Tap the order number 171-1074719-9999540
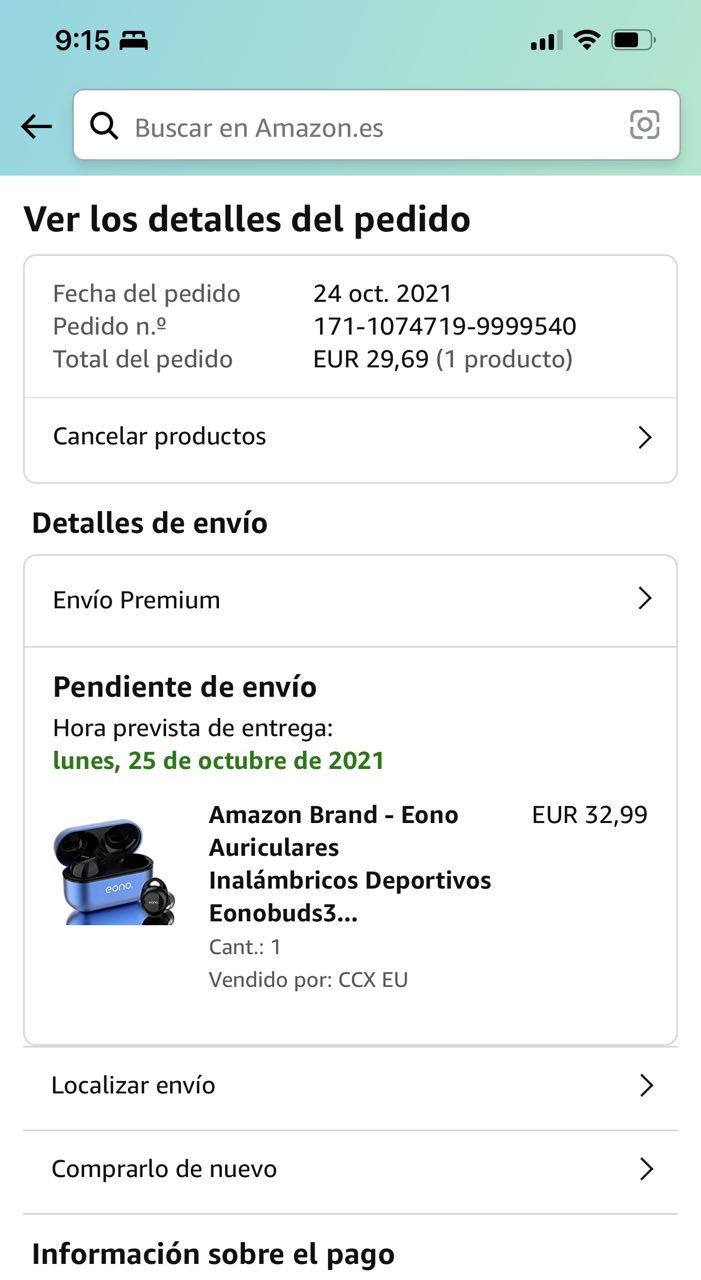This screenshot has width=701, height=1280. tap(444, 326)
